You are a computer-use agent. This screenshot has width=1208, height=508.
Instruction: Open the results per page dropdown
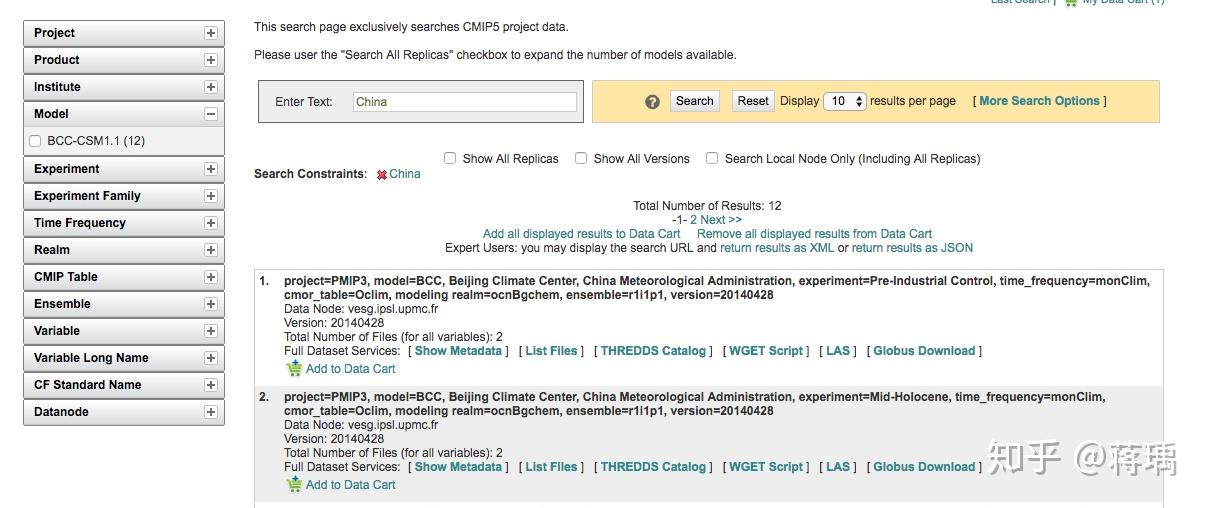[845, 101]
